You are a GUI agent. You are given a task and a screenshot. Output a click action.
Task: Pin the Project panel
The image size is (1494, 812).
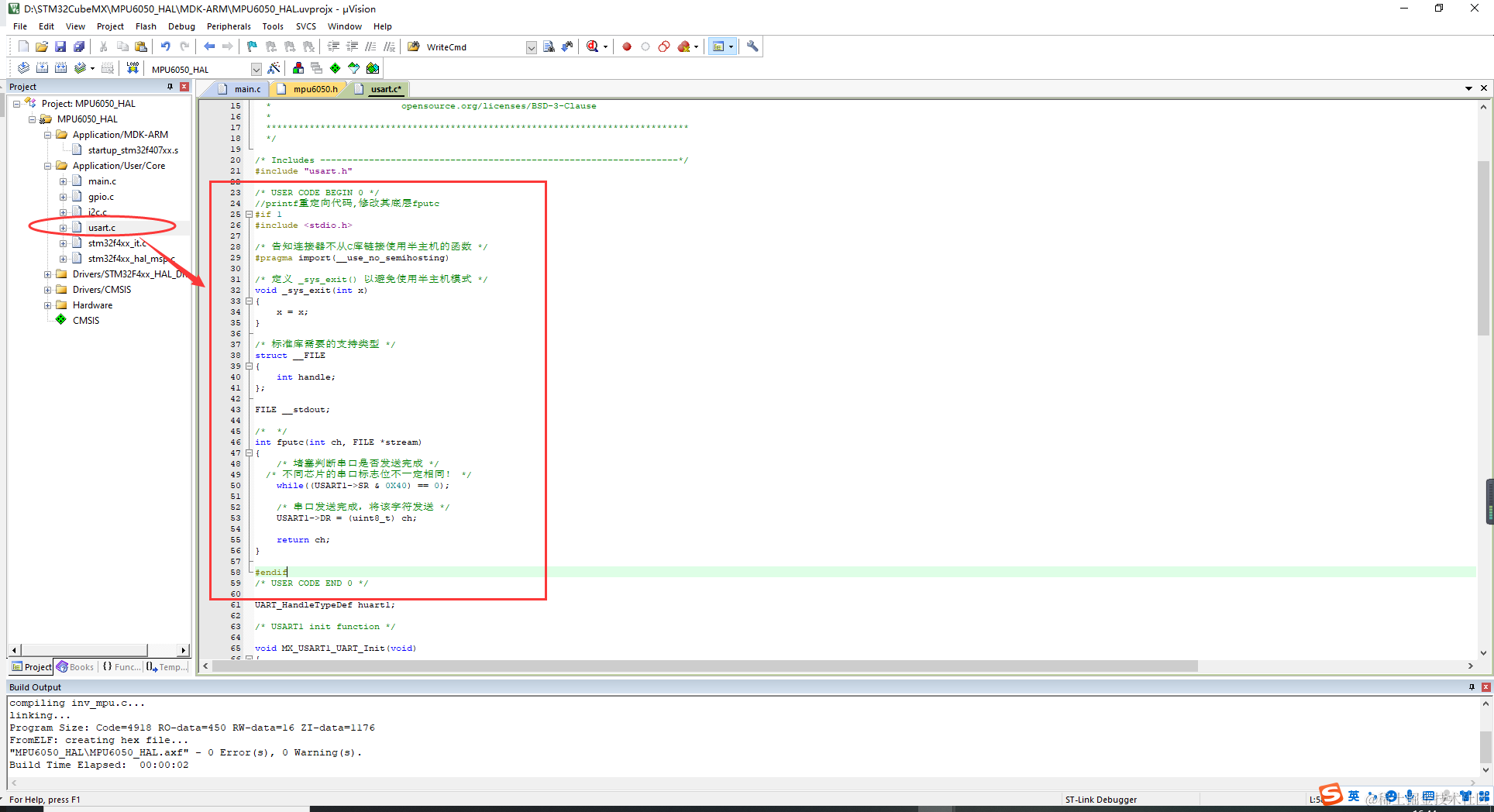pos(170,87)
